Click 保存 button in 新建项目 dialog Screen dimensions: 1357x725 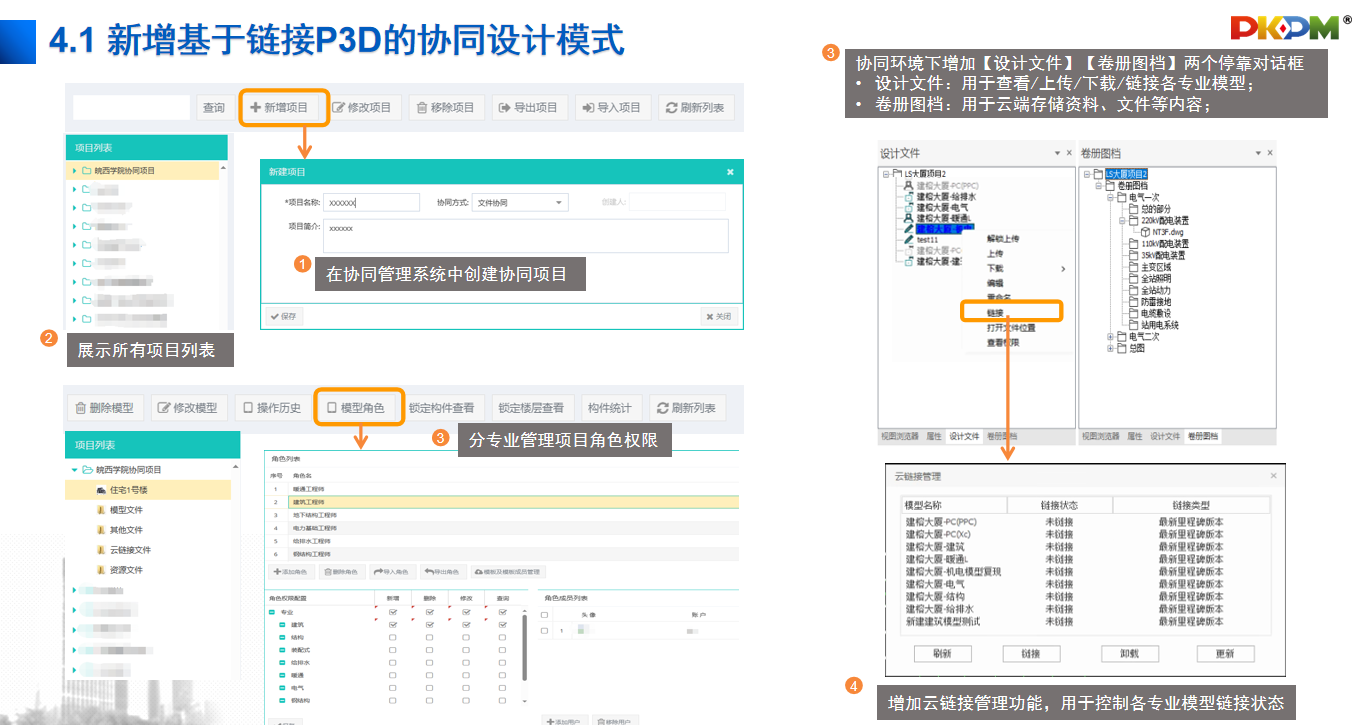pyautogui.click(x=282, y=316)
